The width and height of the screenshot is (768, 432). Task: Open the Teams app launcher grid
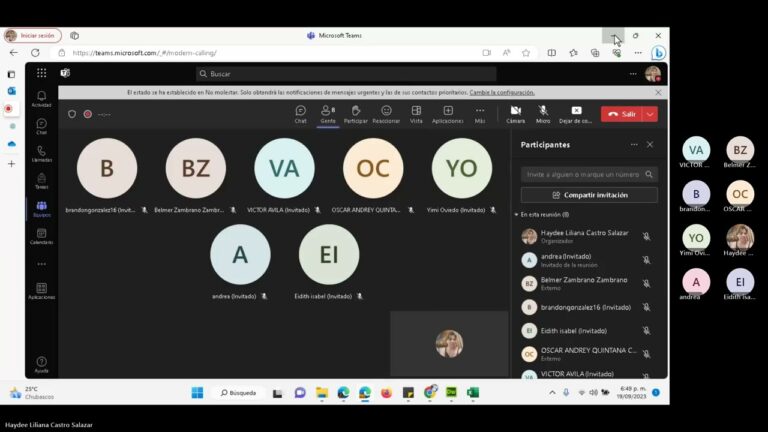(x=42, y=73)
